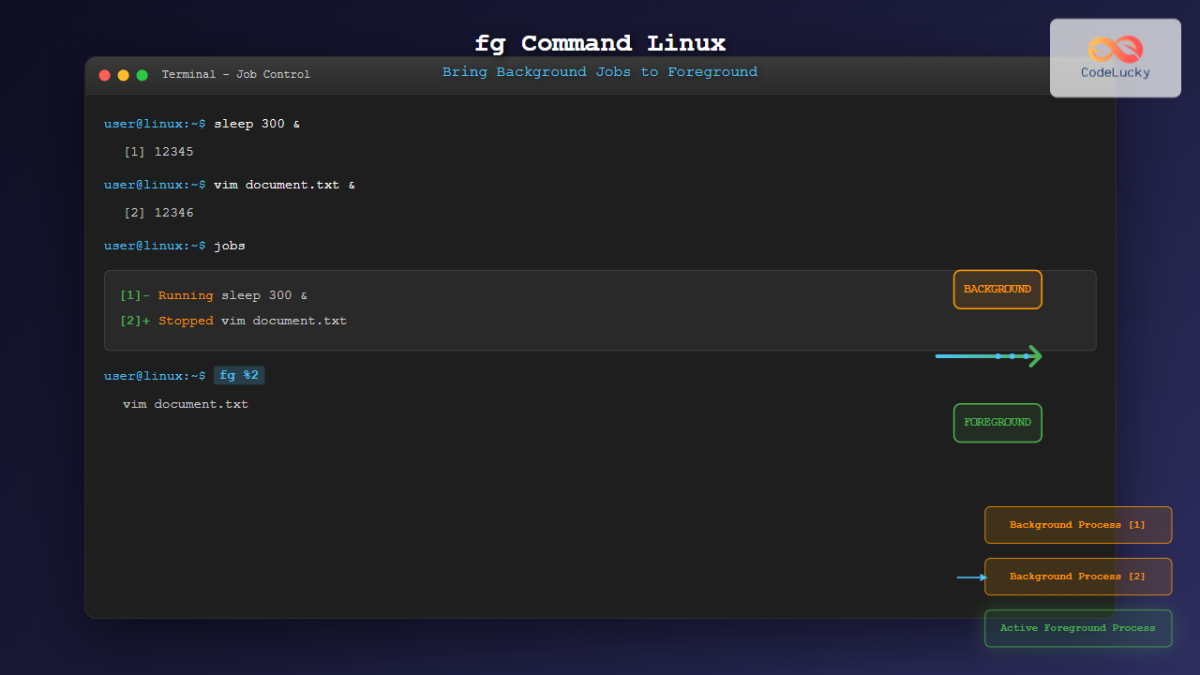
Task: Click the Active Foreground Process box
Action: pos(1077,628)
